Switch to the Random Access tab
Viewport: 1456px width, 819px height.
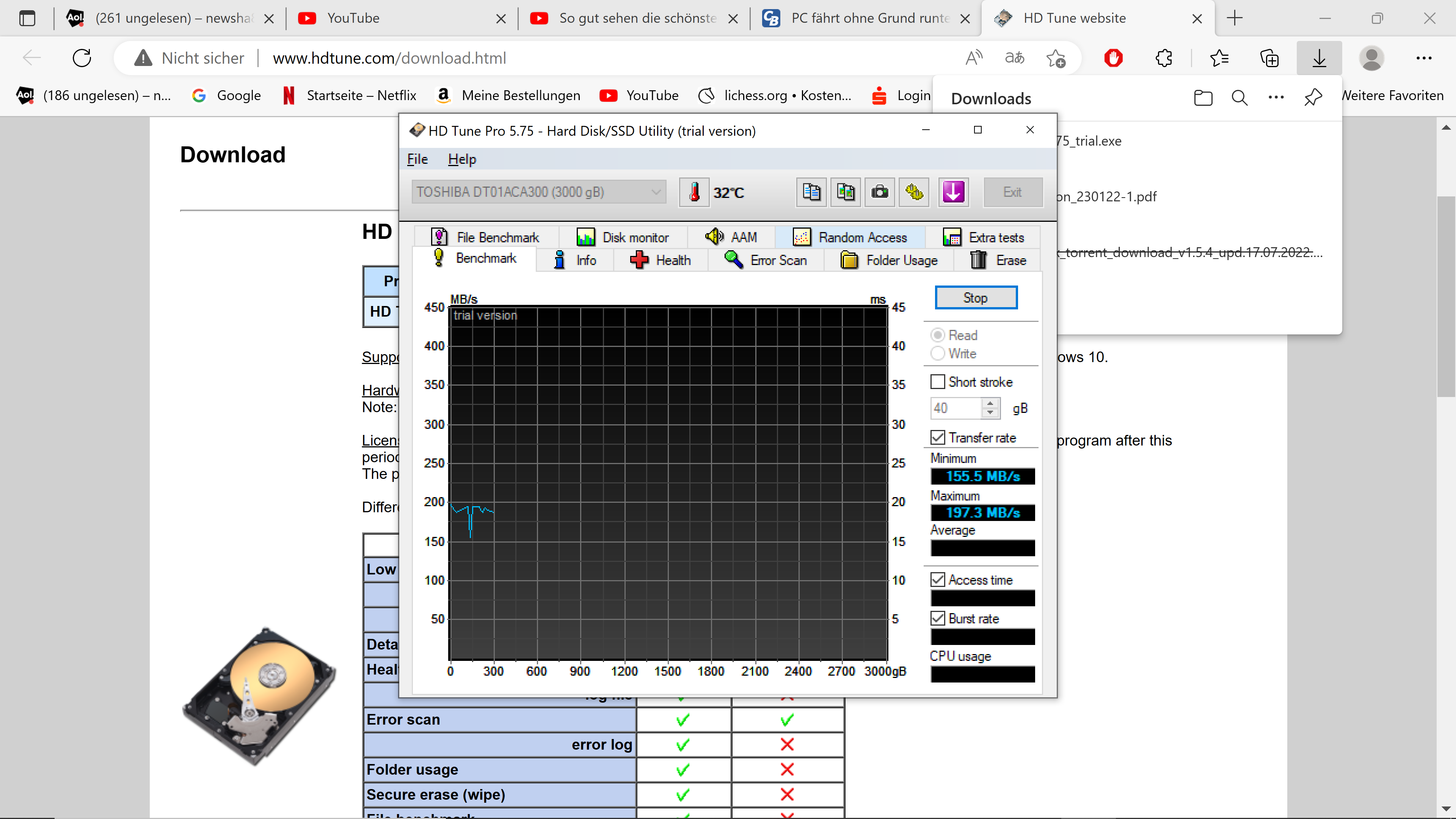(850, 237)
